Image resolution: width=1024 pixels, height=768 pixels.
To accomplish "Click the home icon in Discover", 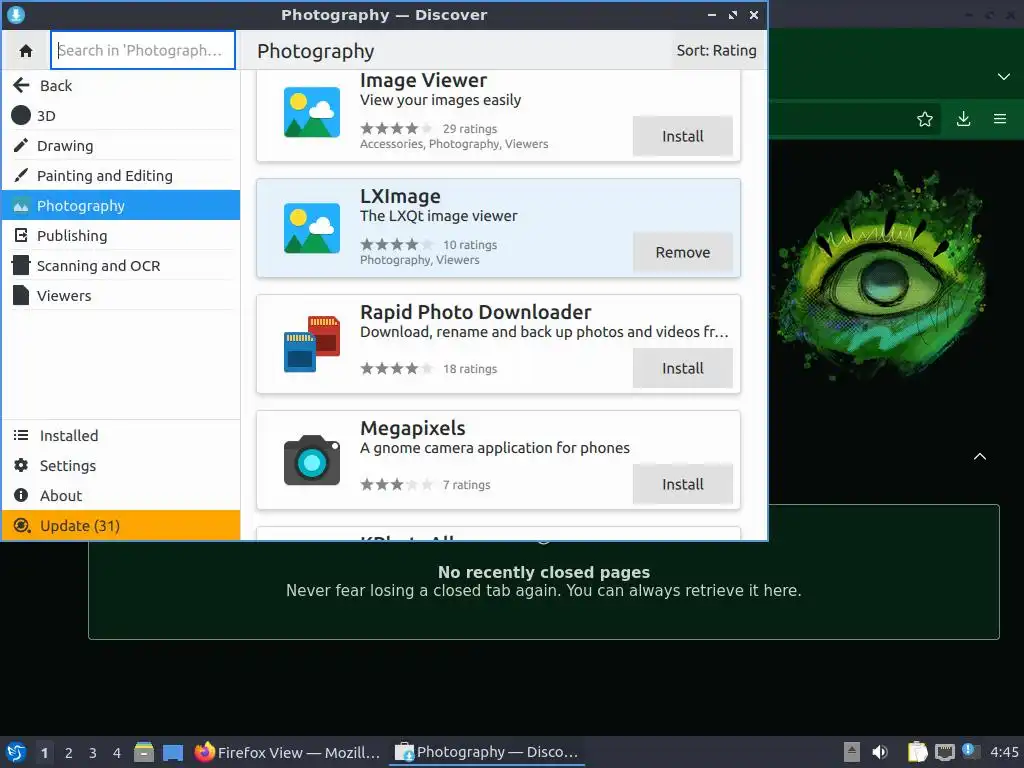I will click(25, 50).
